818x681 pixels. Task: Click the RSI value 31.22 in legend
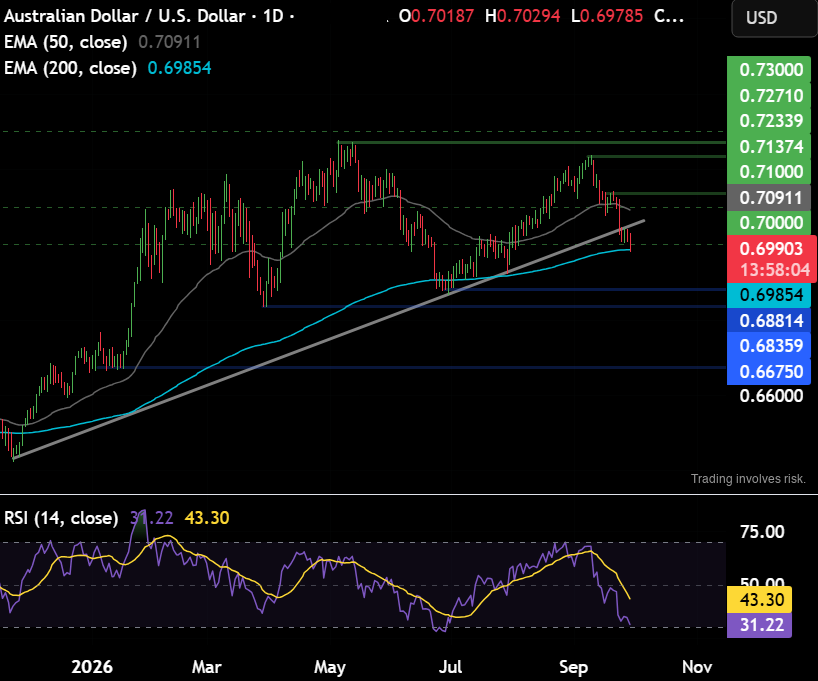pos(151,518)
